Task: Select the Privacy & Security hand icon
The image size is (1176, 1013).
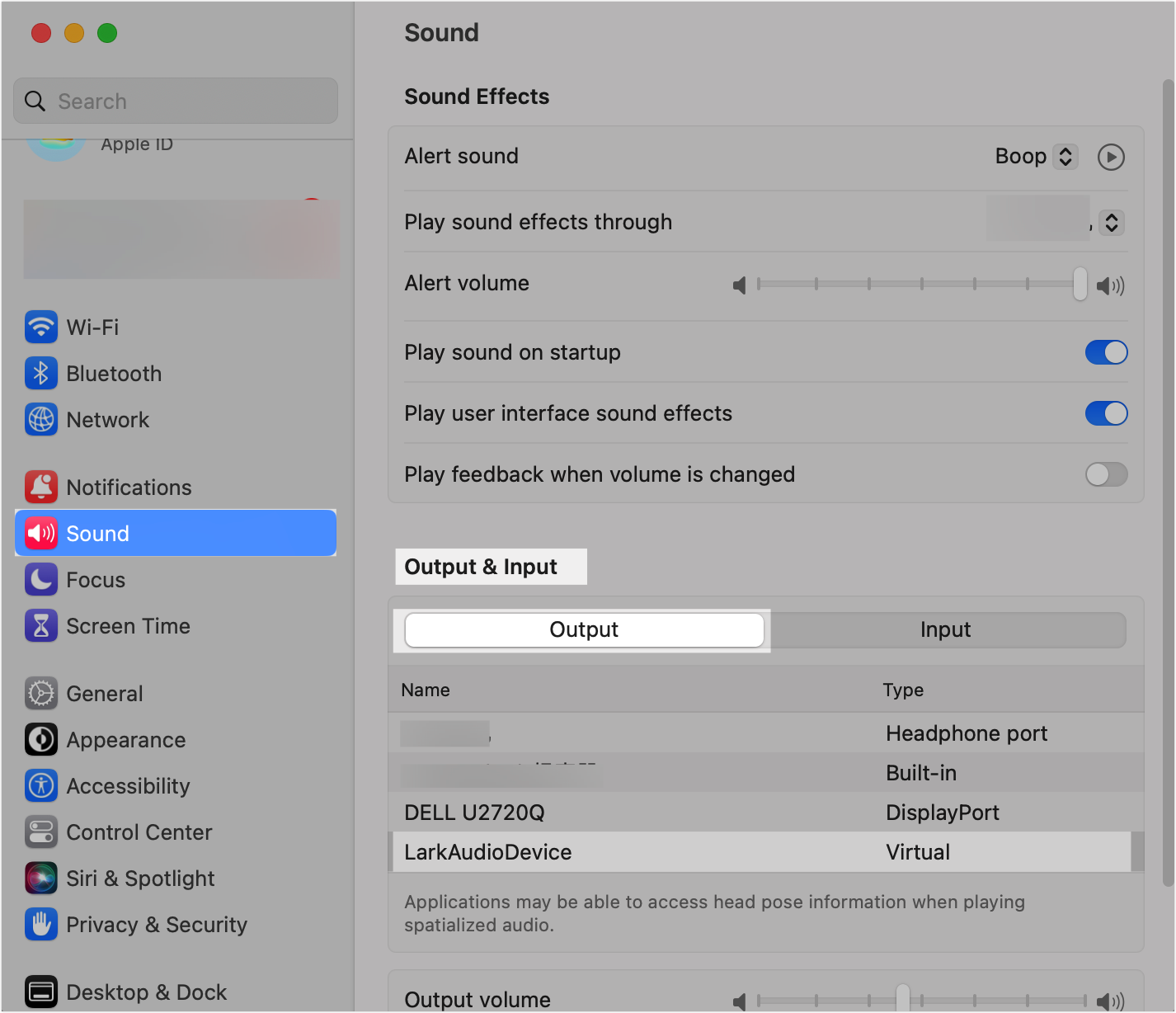Action: click(40, 924)
